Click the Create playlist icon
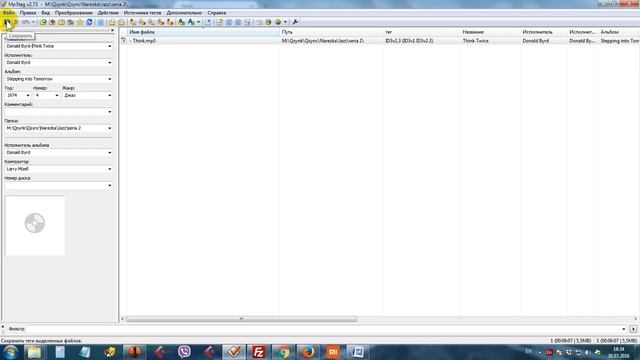Viewport: 640px width, 360px height. coord(220,22)
